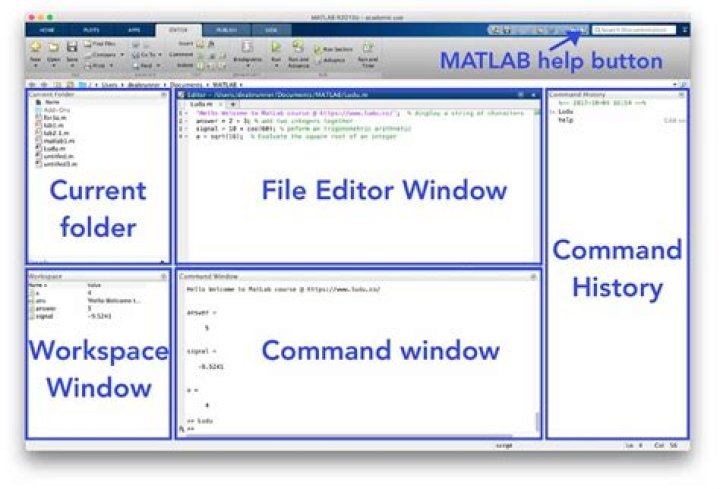Screen dimensions: 720x489
Task: Open the Current Folder panel actions menu
Action: (x=163, y=95)
